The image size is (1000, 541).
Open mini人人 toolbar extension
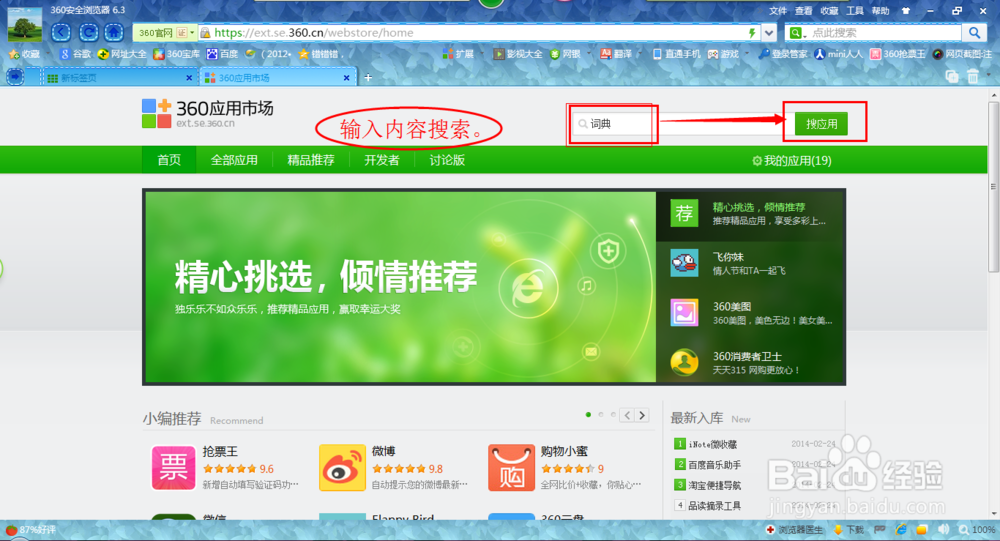pos(838,54)
